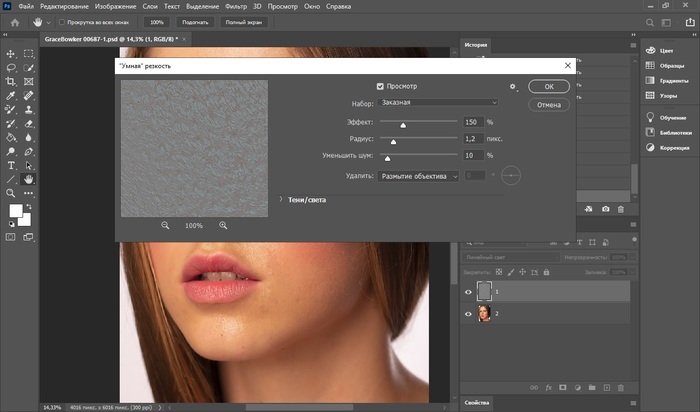Click the zoom-in magnifier under the preview
Viewport: 700px width, 412px height.
223,226
